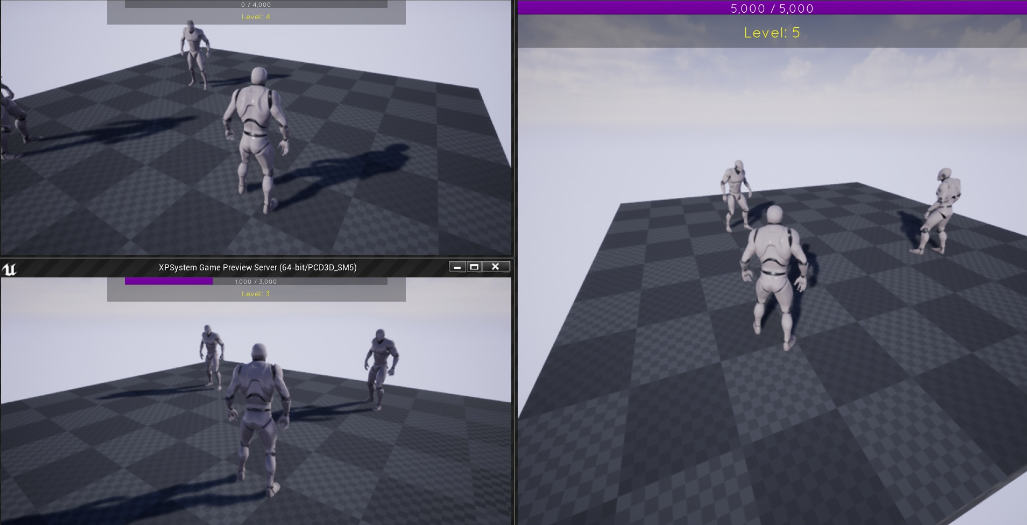This screenshot has width=1027, height=525.
Task: Select the Level: 5 label
Action: pos(772,33)
